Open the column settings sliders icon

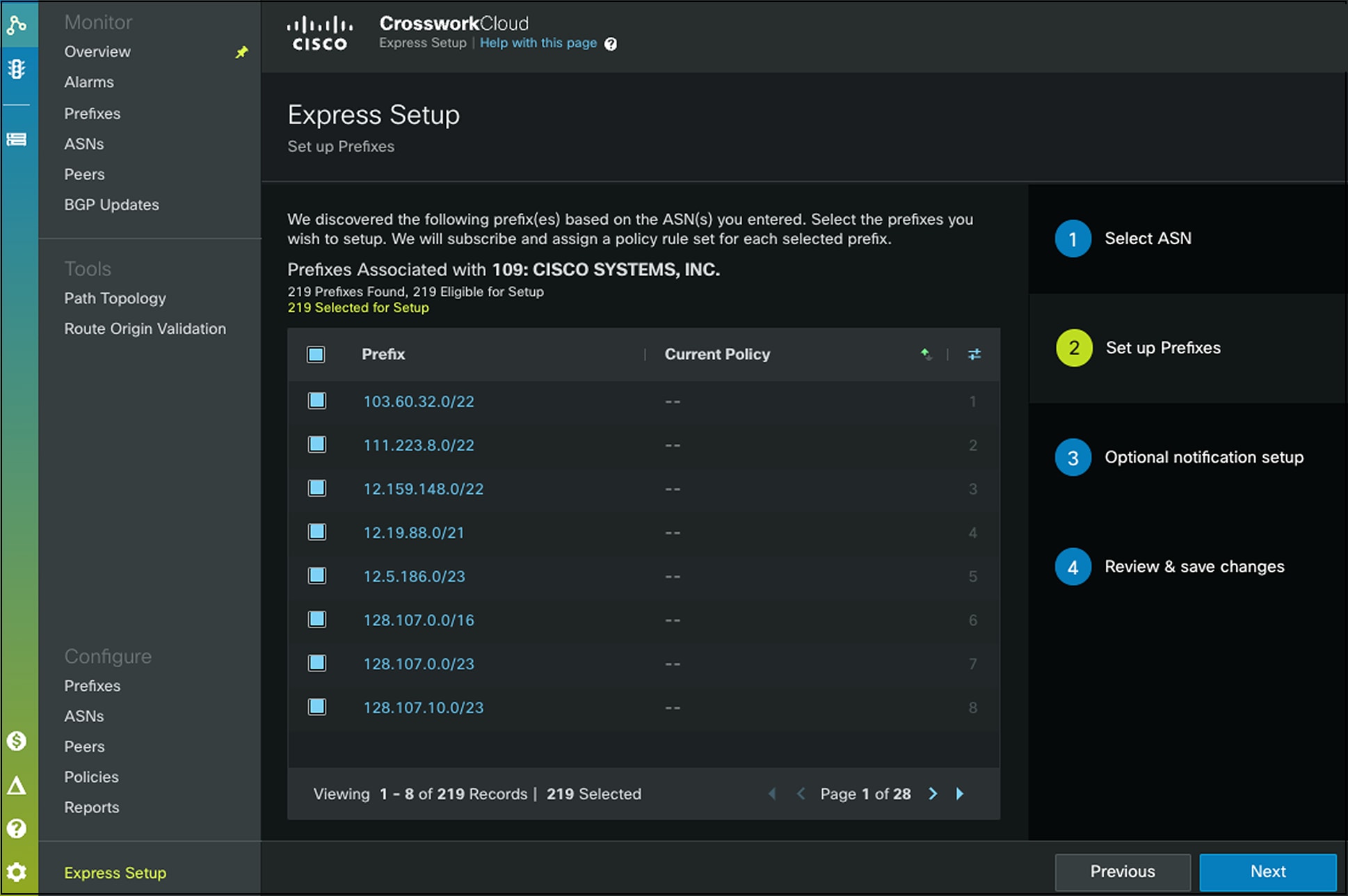click(x=974, y=354)
